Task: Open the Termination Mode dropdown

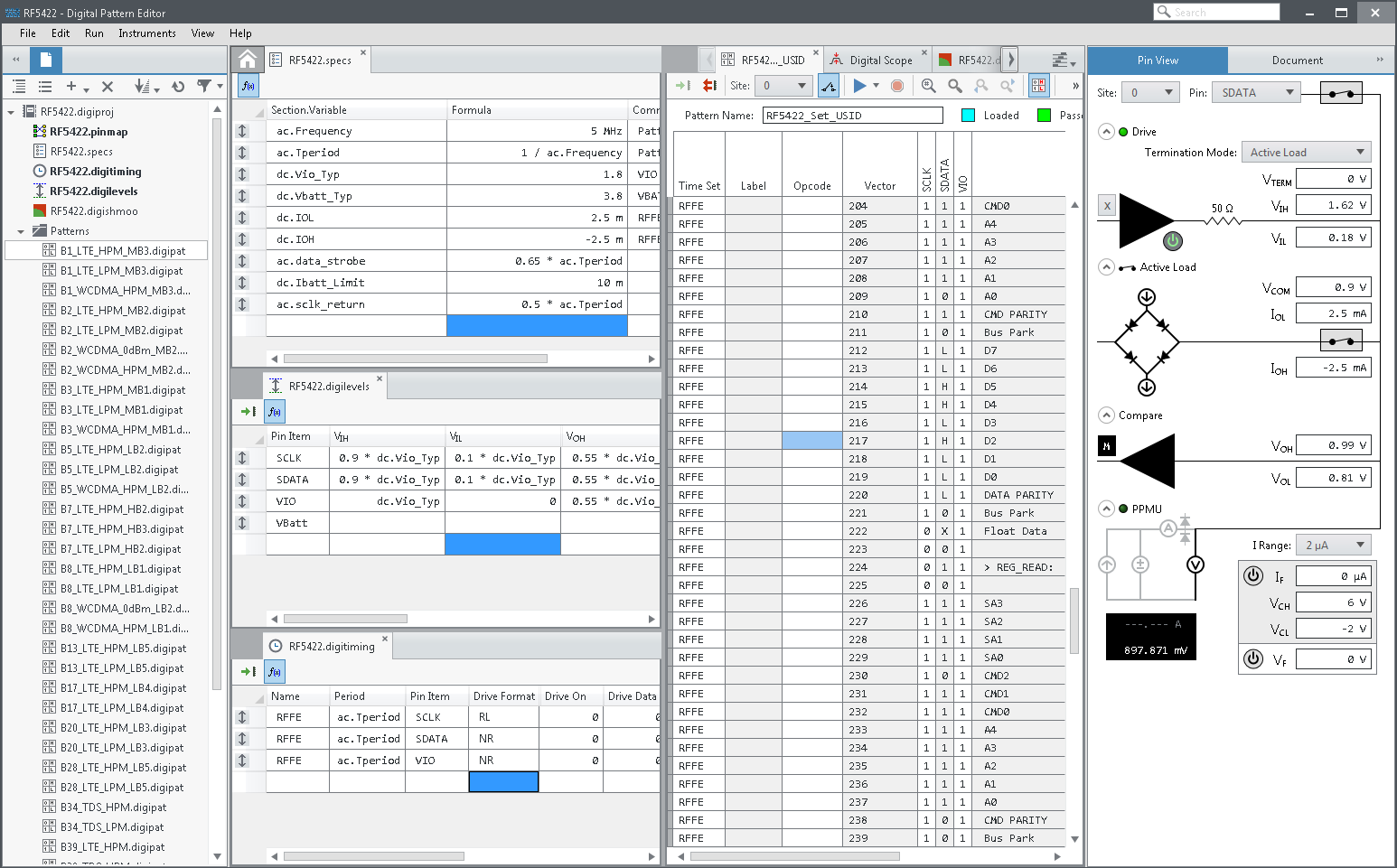Action: 1306,153
